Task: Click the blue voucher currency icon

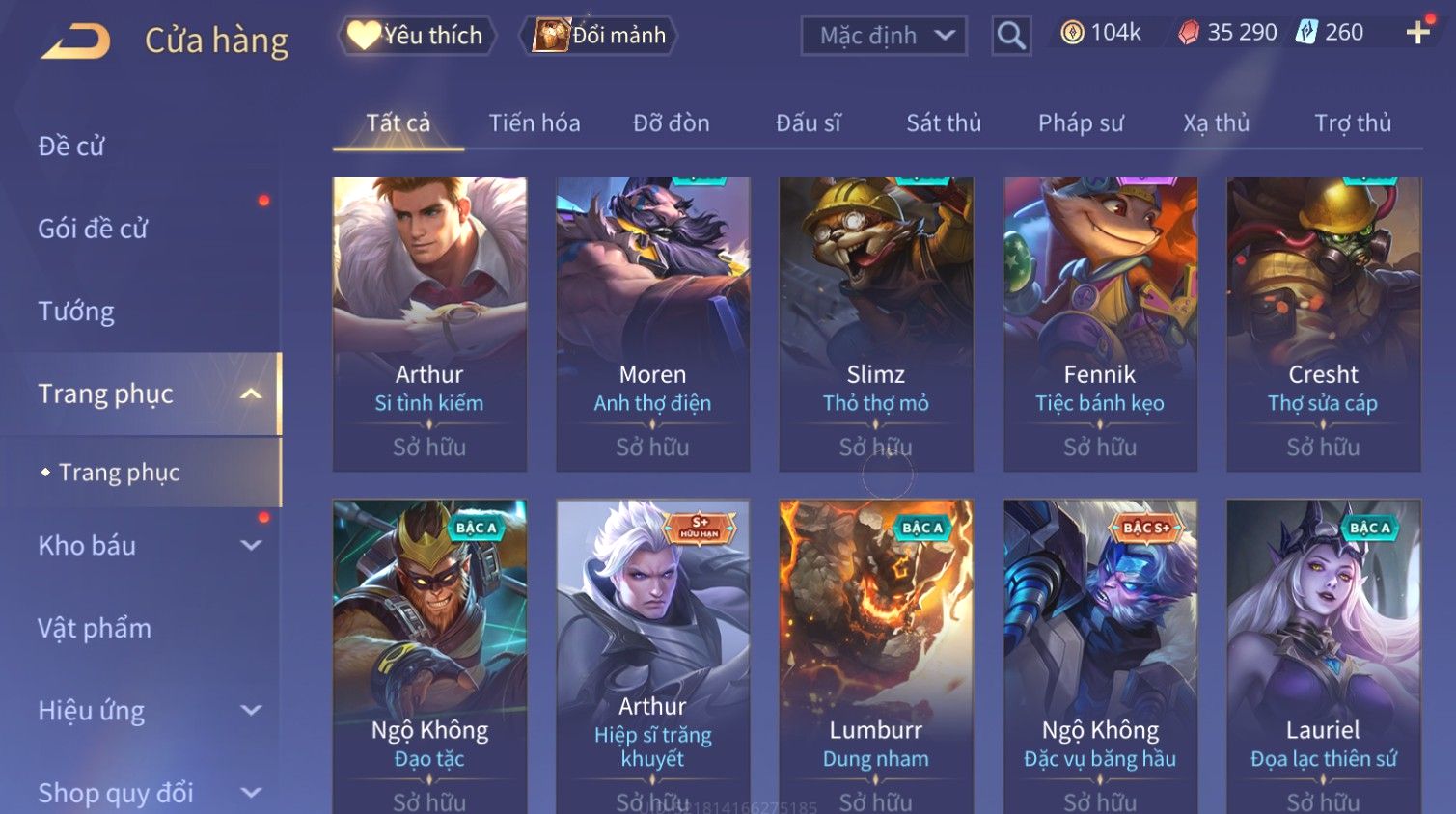Action: (x=1306, y=33)
